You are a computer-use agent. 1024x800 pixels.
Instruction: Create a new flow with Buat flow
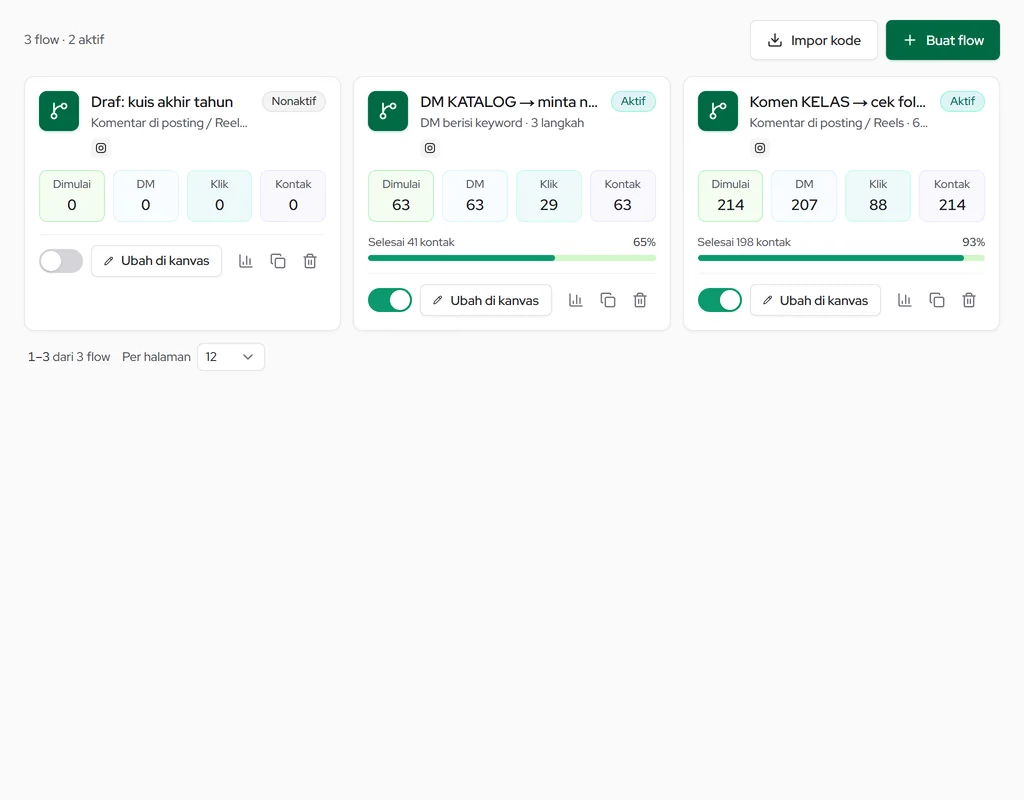pos(942,40)
